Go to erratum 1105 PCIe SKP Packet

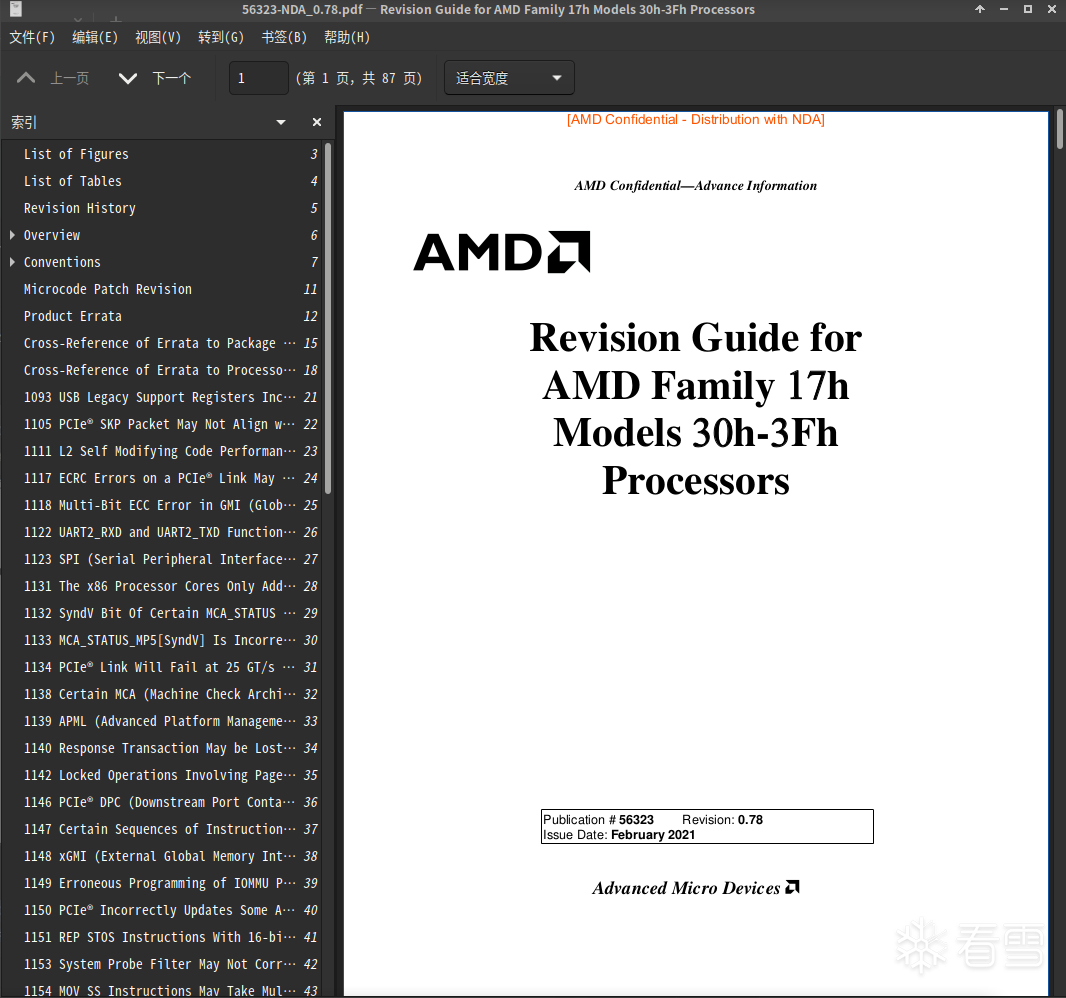(x=162, y=424)
